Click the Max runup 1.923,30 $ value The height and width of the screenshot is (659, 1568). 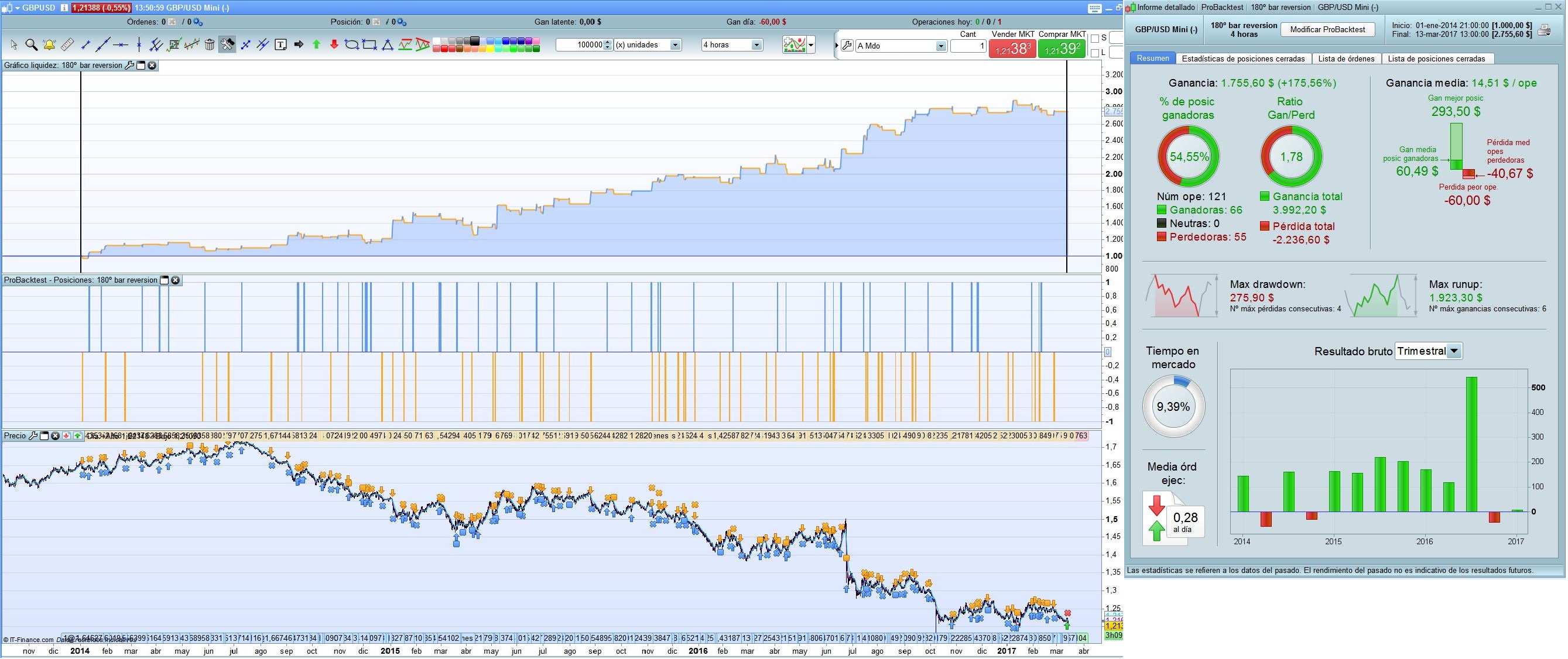1456,297
